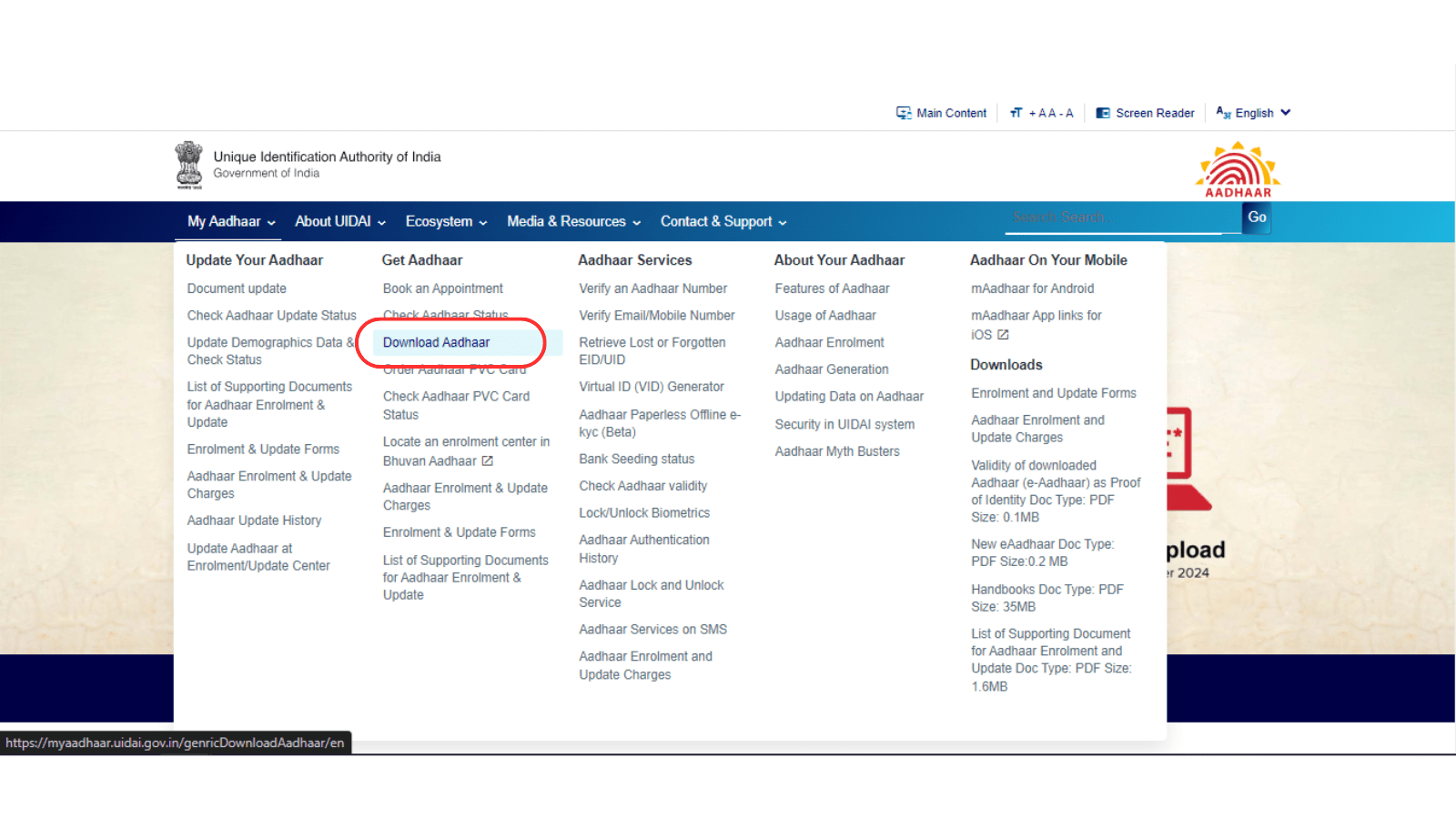Choose Verify an Aadhaar Number
The height and width of the screenshot is (819, 1456).
click(x=652, y=288)
